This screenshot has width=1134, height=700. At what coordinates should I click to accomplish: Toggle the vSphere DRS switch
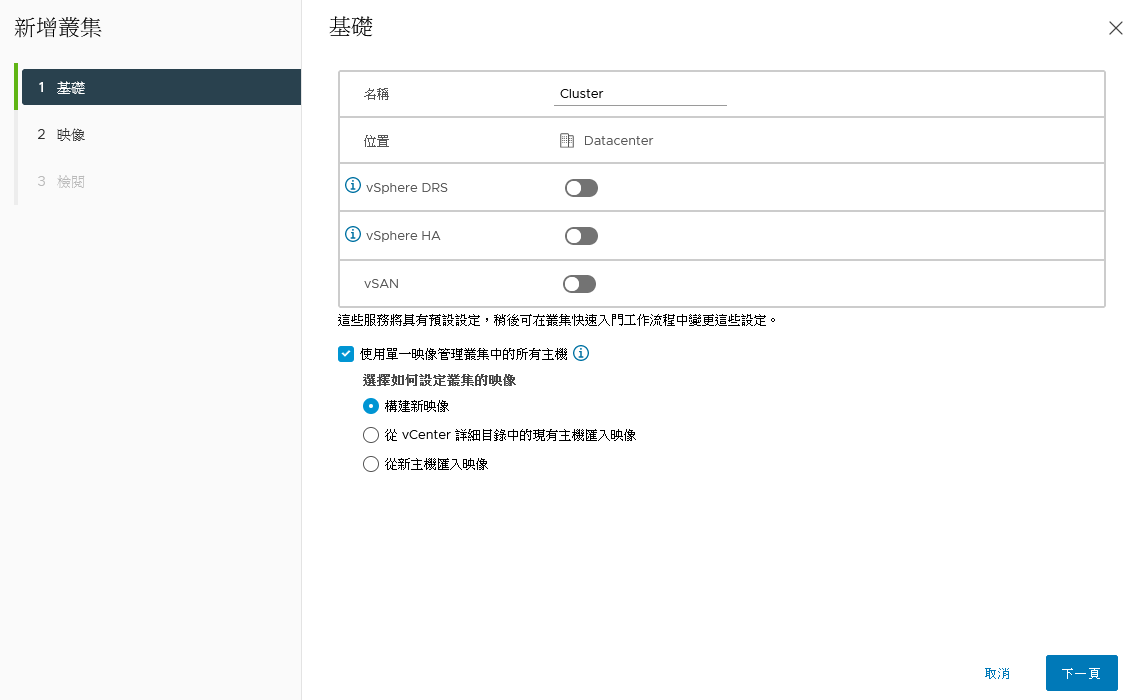pos(581,188)
